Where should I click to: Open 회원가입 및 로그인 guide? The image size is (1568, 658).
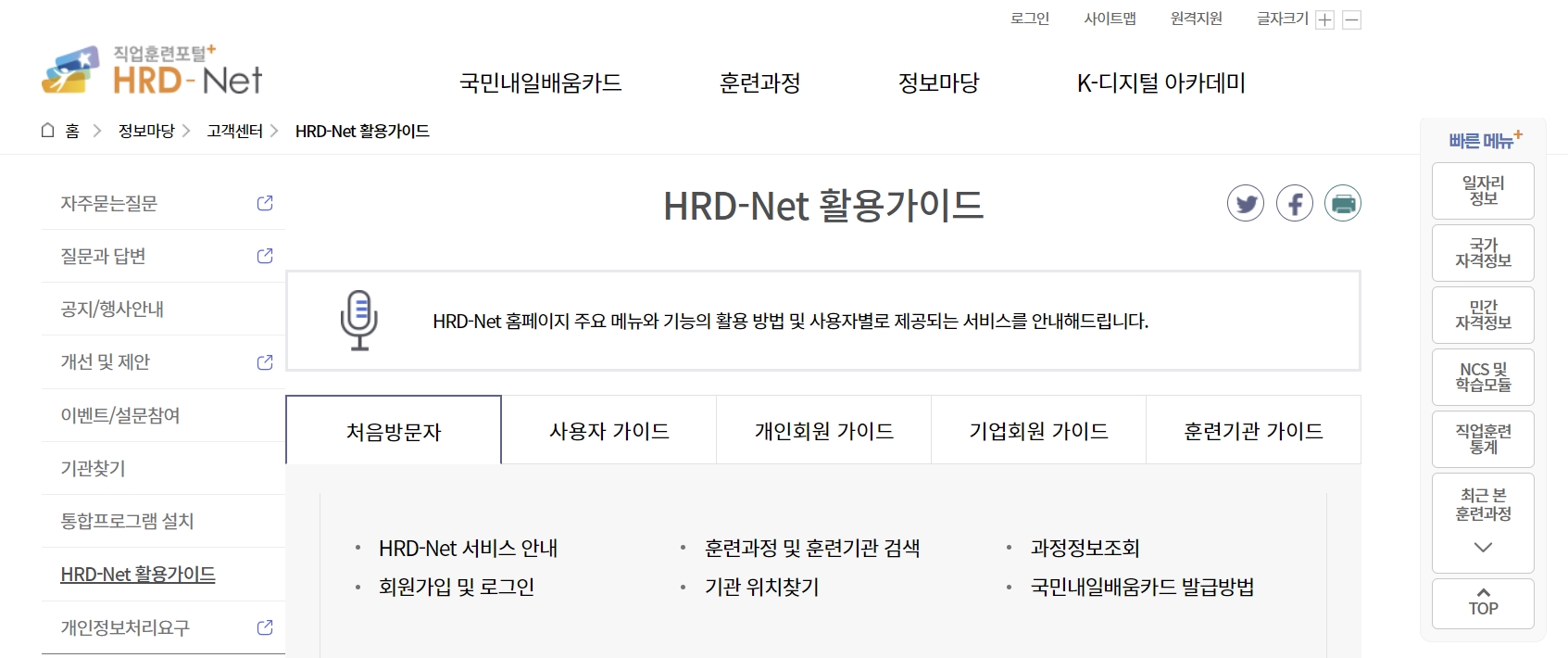[x=457, y=587]
